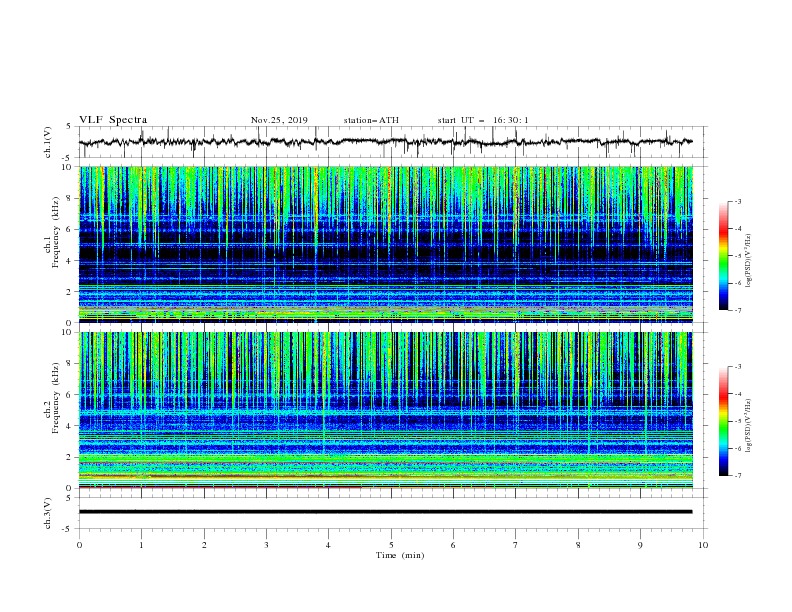Click the ch.2 spectrogram color scale bar
The image size is (792, 612).
723,421
